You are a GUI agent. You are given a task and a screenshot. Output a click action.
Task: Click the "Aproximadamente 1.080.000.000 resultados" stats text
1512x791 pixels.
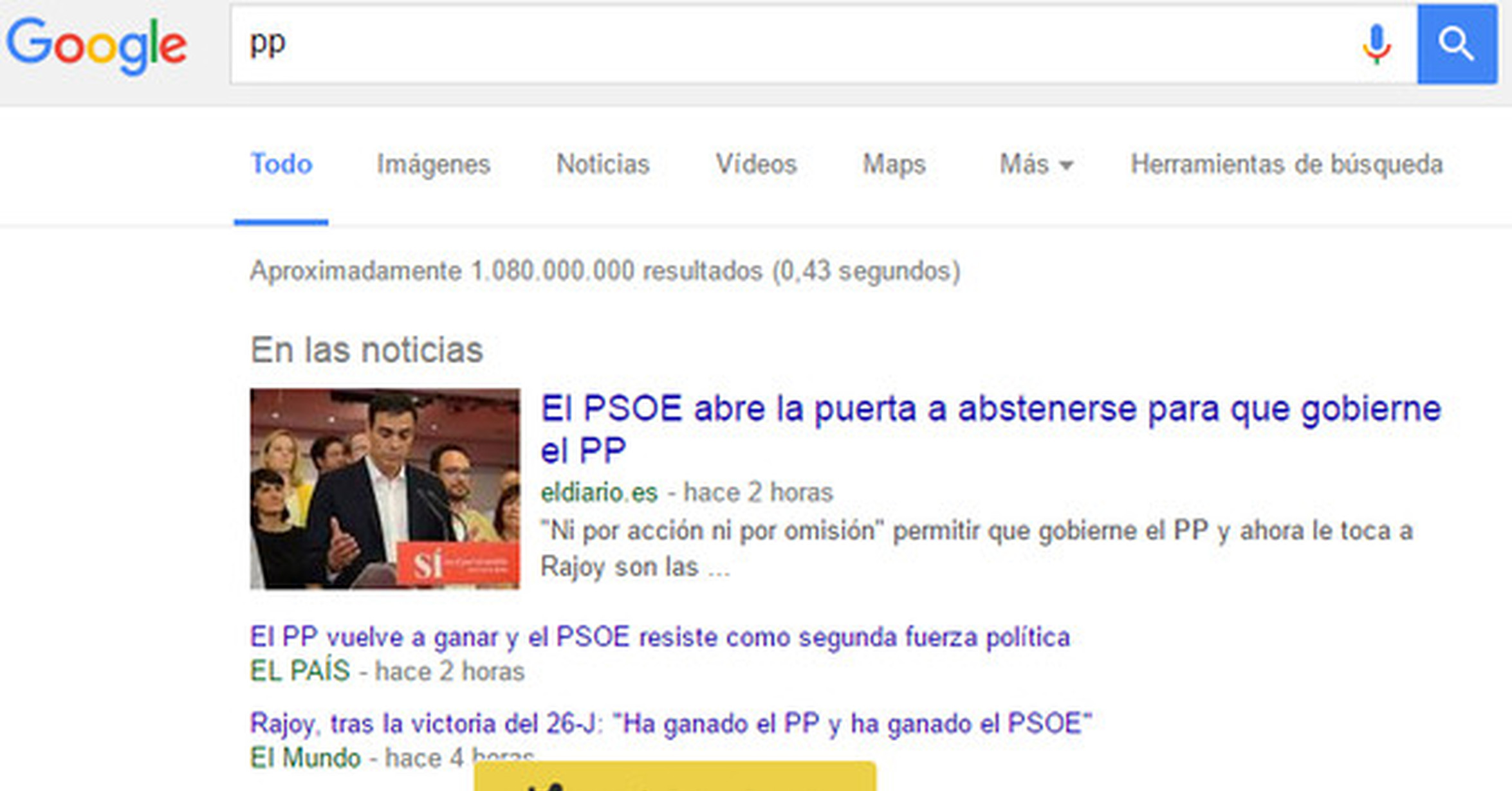pyautogui.click(x=605, y=271)
